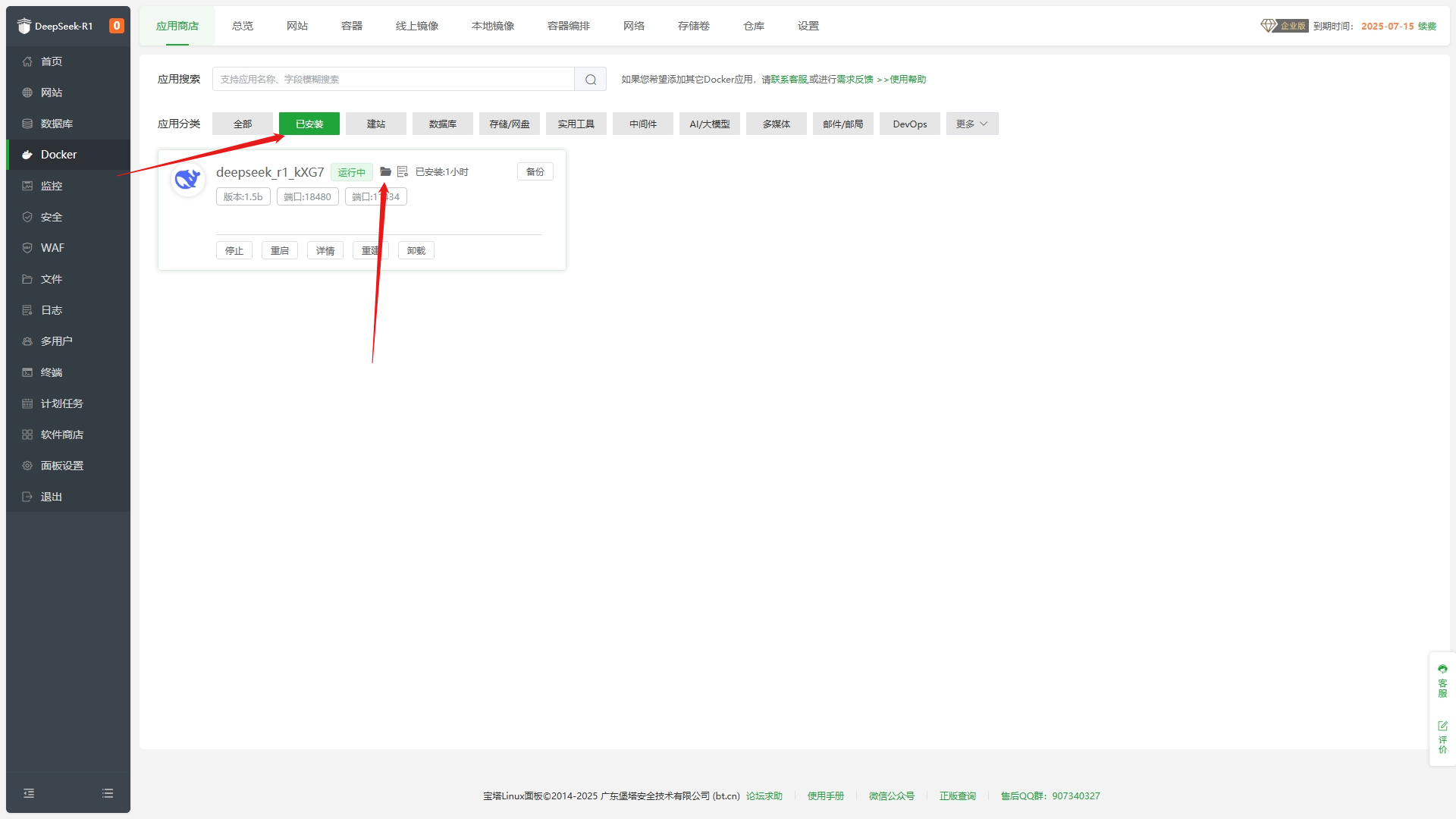Restart the app with 重启 button
Image resolution: width=1456 pixels, height=819 pixels.
click(x=280, y=251)
